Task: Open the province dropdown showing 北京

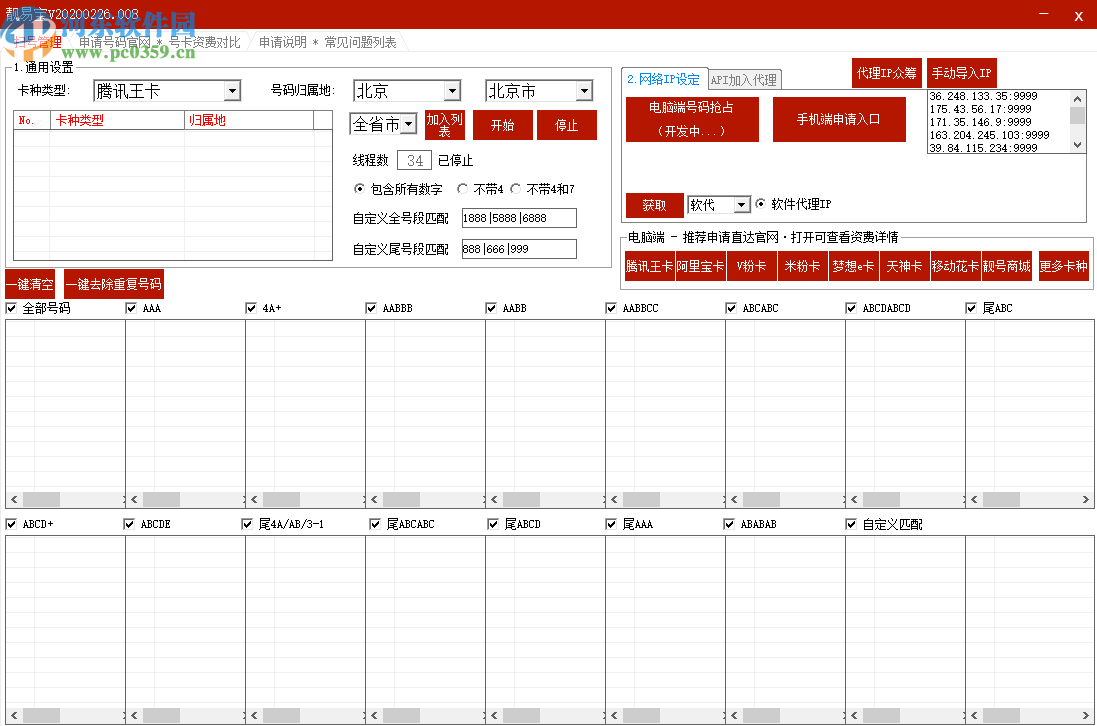Action: [451, 91]
